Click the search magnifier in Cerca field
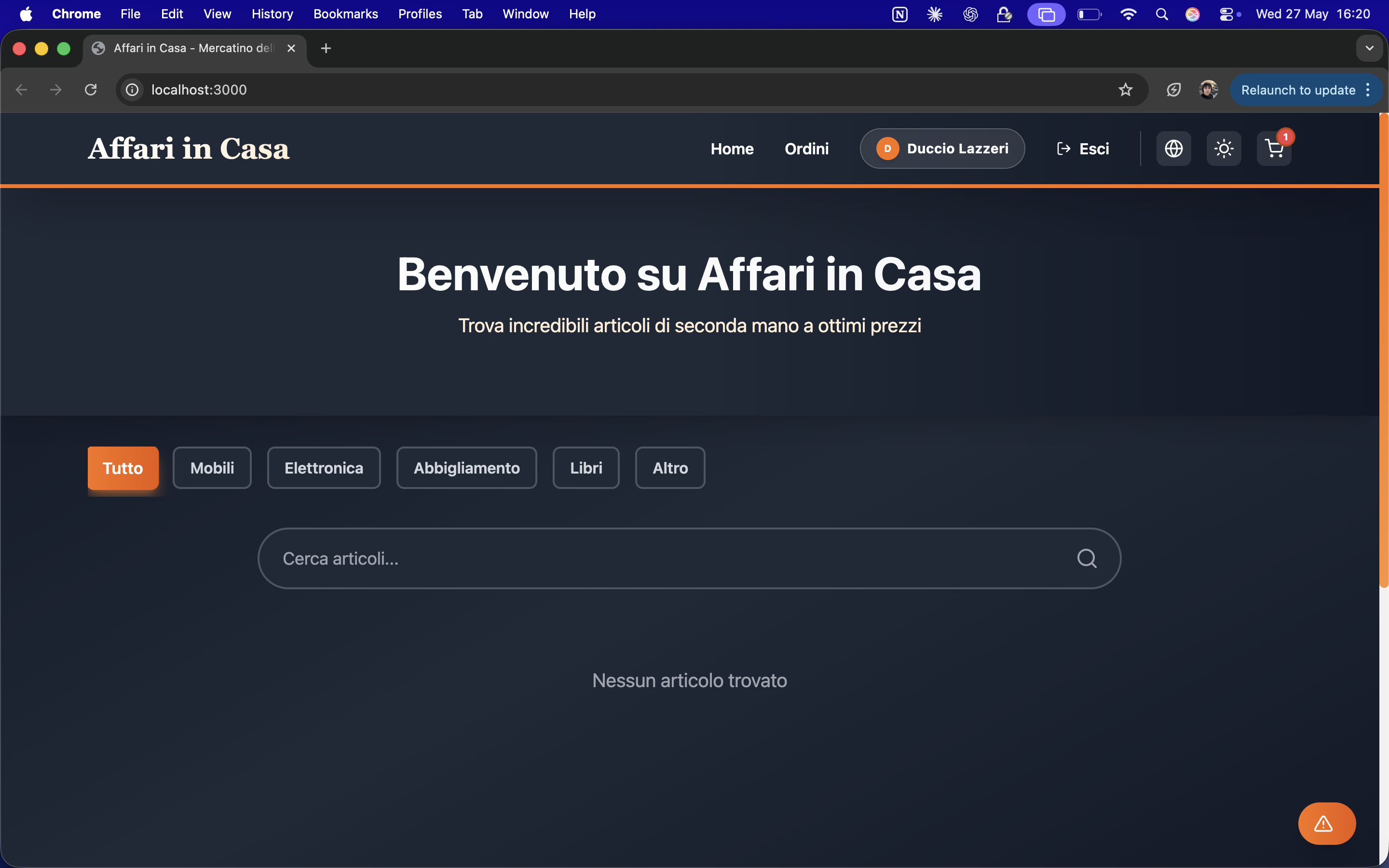The width and height of the screenshot is (1389, 868). click(x=1087, y=558)
